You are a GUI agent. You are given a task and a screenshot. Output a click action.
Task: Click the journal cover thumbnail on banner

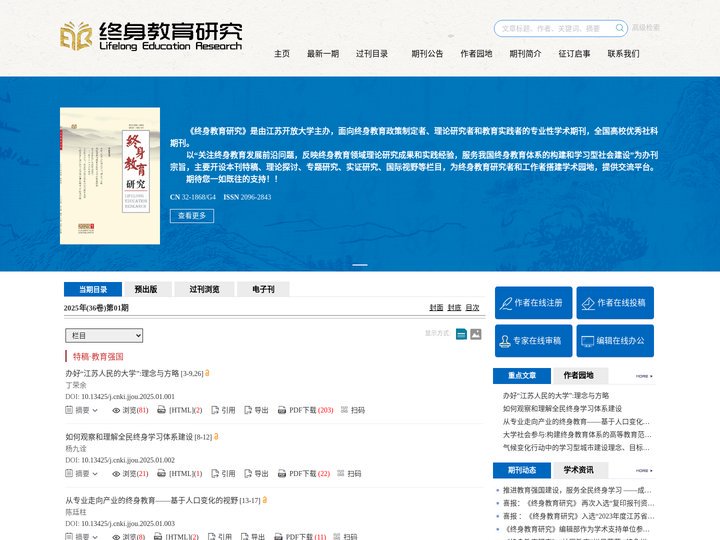(x=110, y=176)
